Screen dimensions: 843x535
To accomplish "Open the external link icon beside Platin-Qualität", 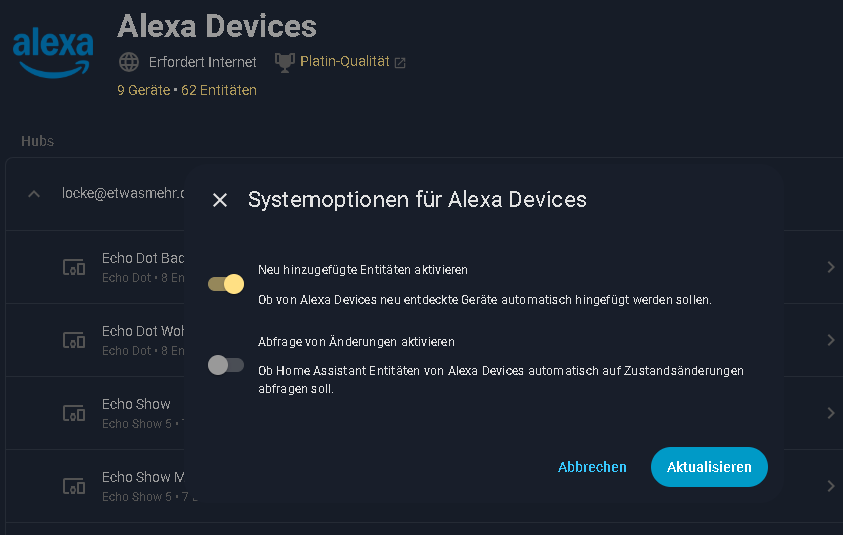I will [400, 63].
